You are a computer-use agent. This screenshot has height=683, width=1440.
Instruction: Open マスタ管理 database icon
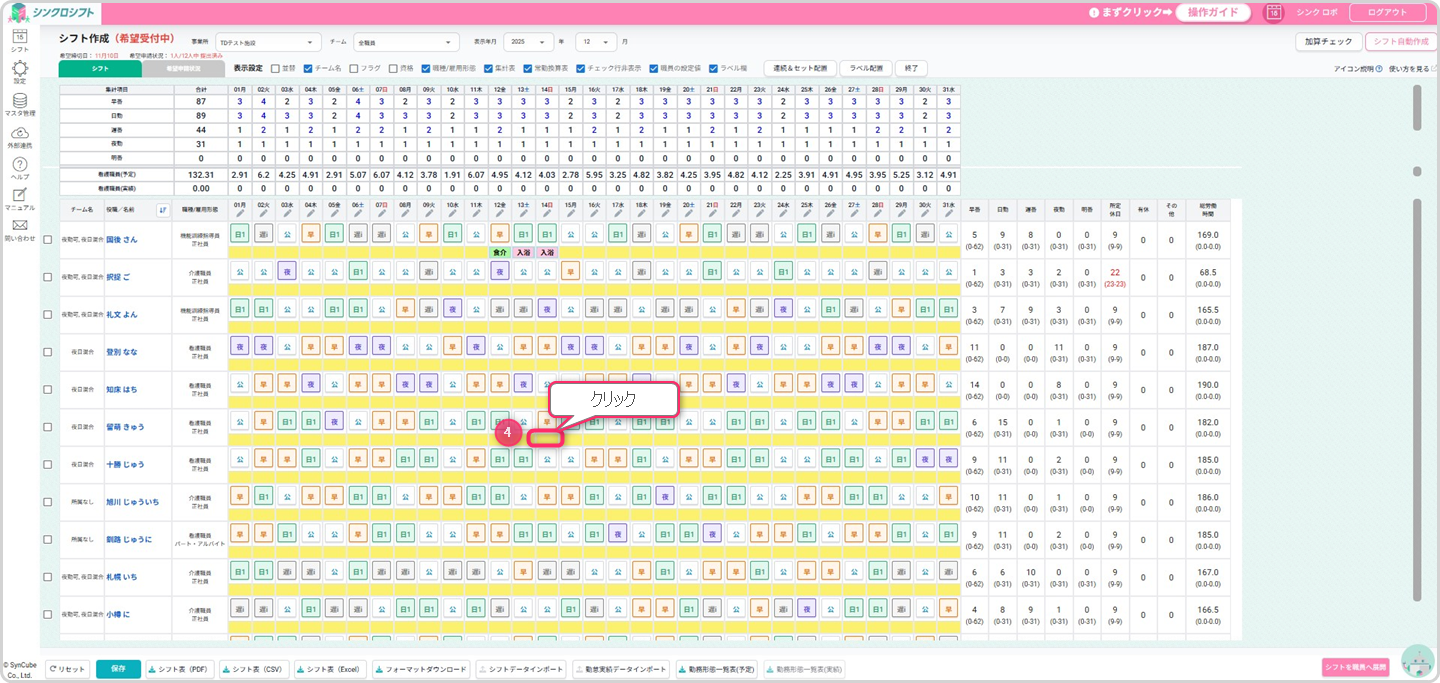(x=19, y=101)
